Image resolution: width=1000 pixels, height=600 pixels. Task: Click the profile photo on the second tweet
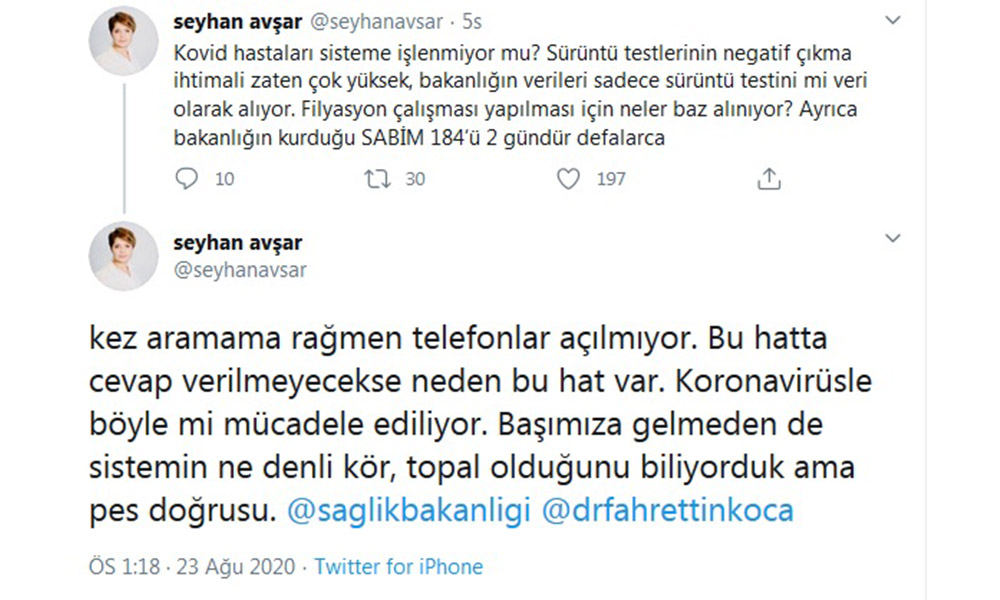pos(124,257)
